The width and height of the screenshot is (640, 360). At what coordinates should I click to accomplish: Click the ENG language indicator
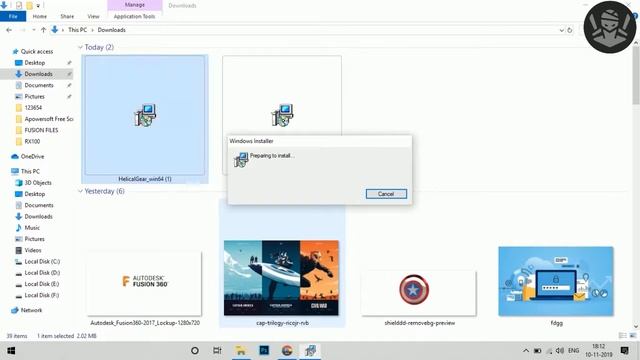(x=573, y=351)
